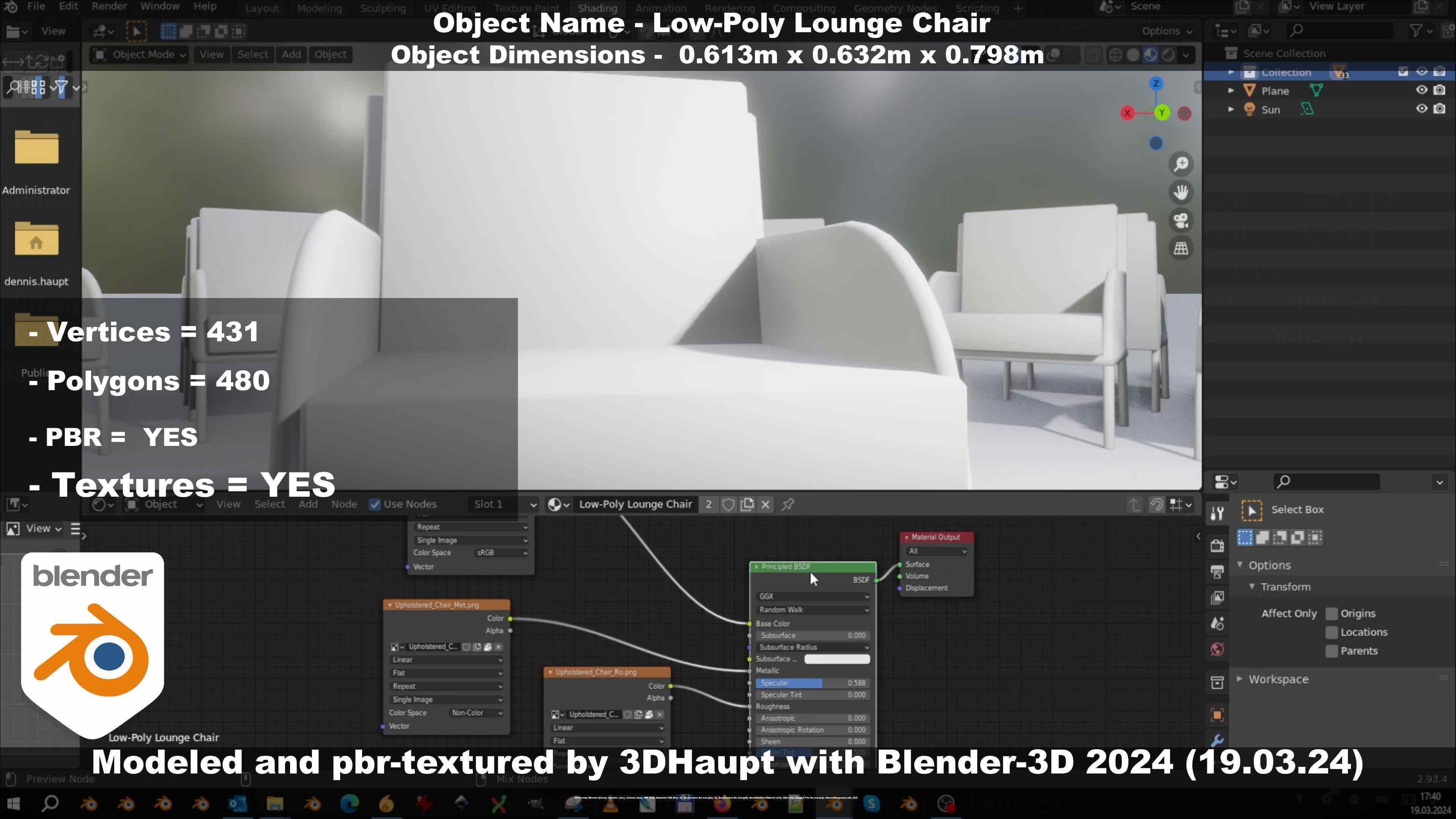Toggle the Use Nodes checkbox
The image size is (1456, 819).
[x=375, y=504]
